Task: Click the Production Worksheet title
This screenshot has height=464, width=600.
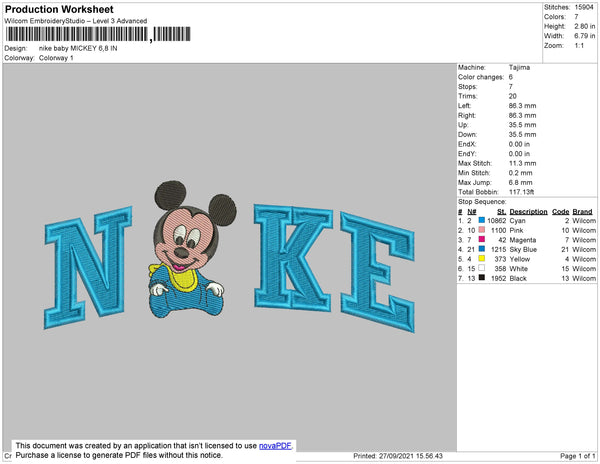Action: click(x=59, y=9)
